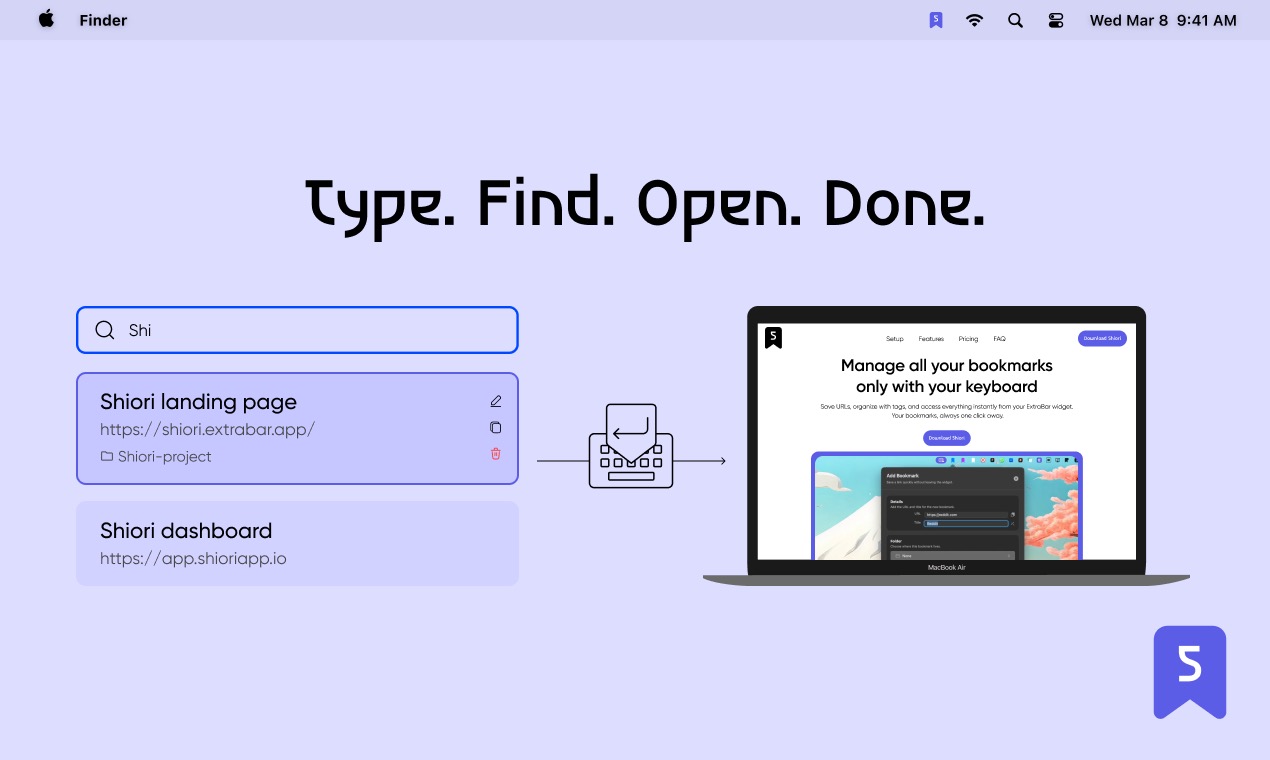Click the Download Shiori hero button
Viewport: 1270px width, 760px height.
coord(945,437)
